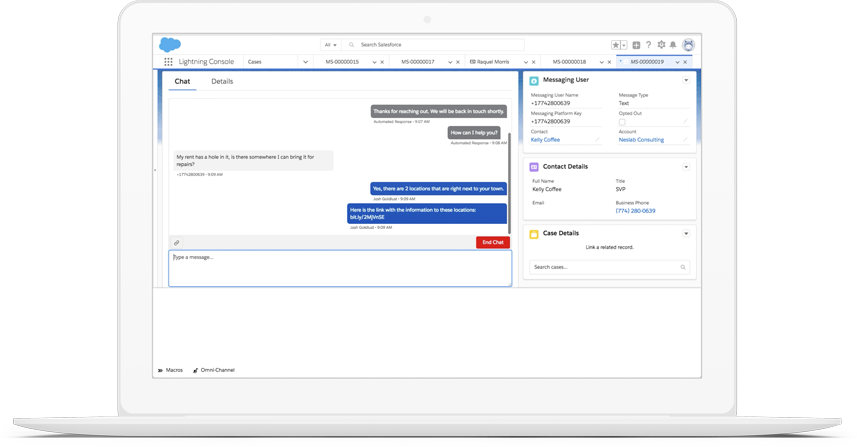Screen dimensions: 857x447
Task: Switch to the Details tab
Action: (222, 82)
